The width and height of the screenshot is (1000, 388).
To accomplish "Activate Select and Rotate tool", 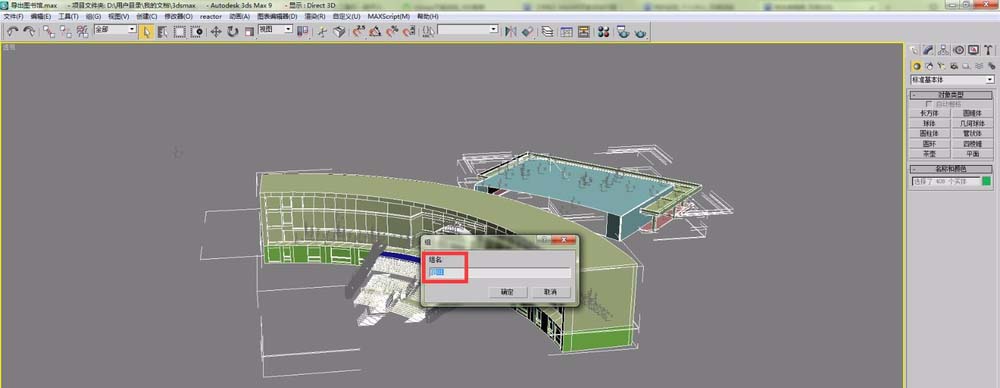I will [x=232, y=31].
